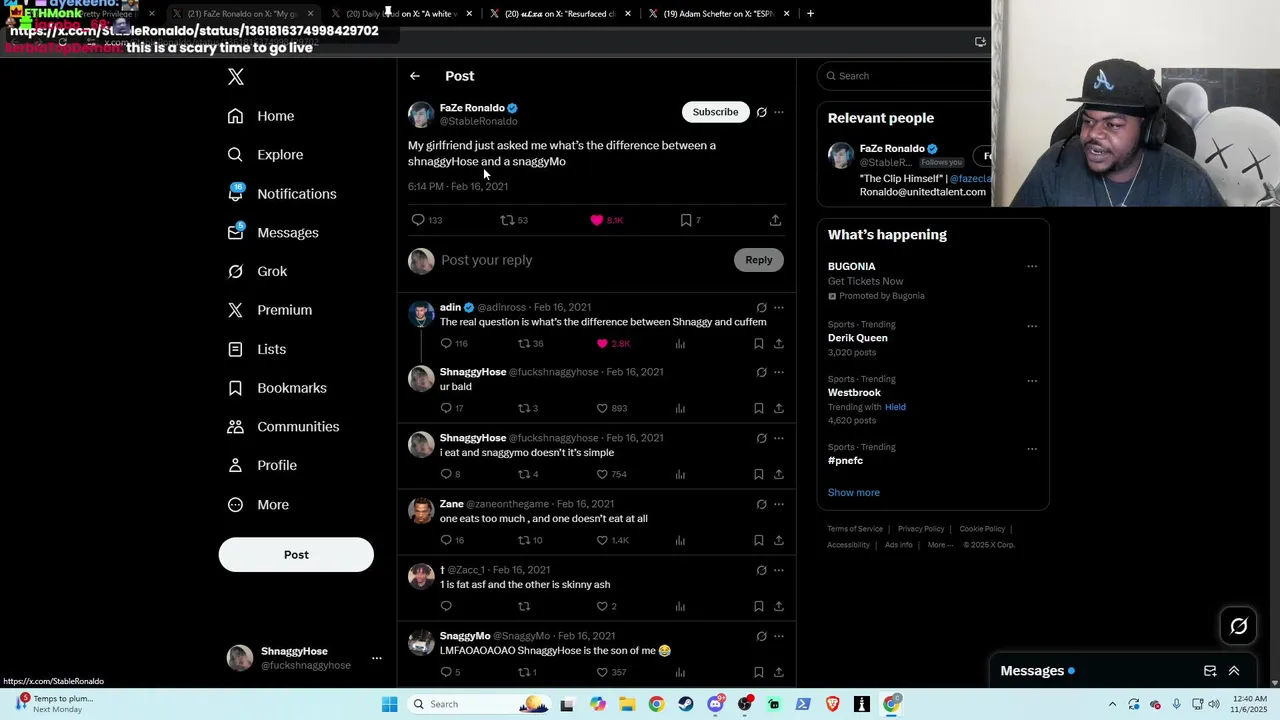The image size is (1280, 720).
Task: Toggle the like heart showing 8.1K
Action: click(x=606, y=220)
